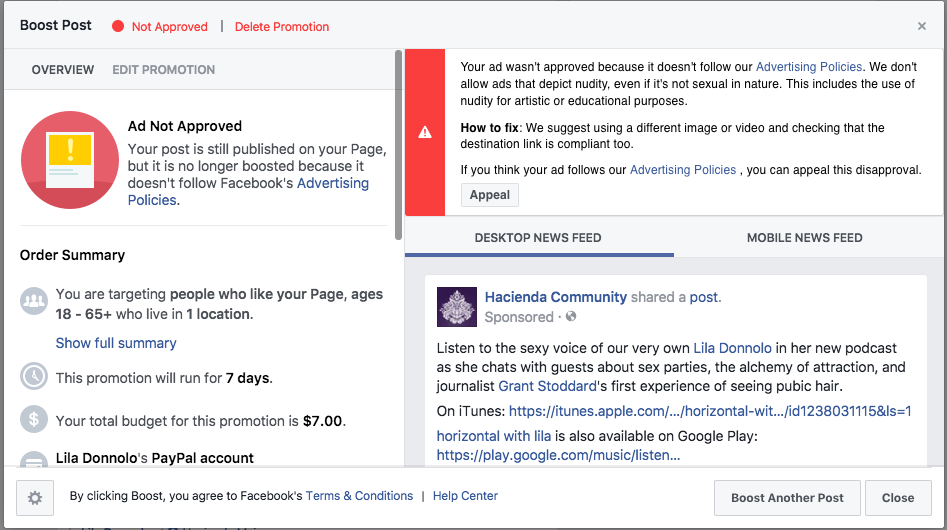Click Delete Promotion link

282,27
